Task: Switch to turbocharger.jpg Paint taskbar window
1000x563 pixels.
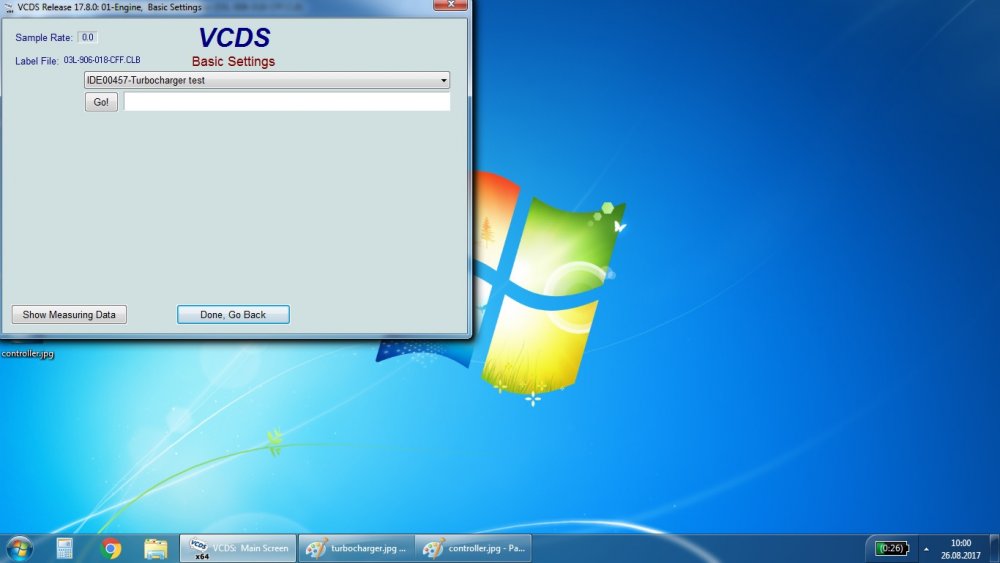Action: pos(356,548)
